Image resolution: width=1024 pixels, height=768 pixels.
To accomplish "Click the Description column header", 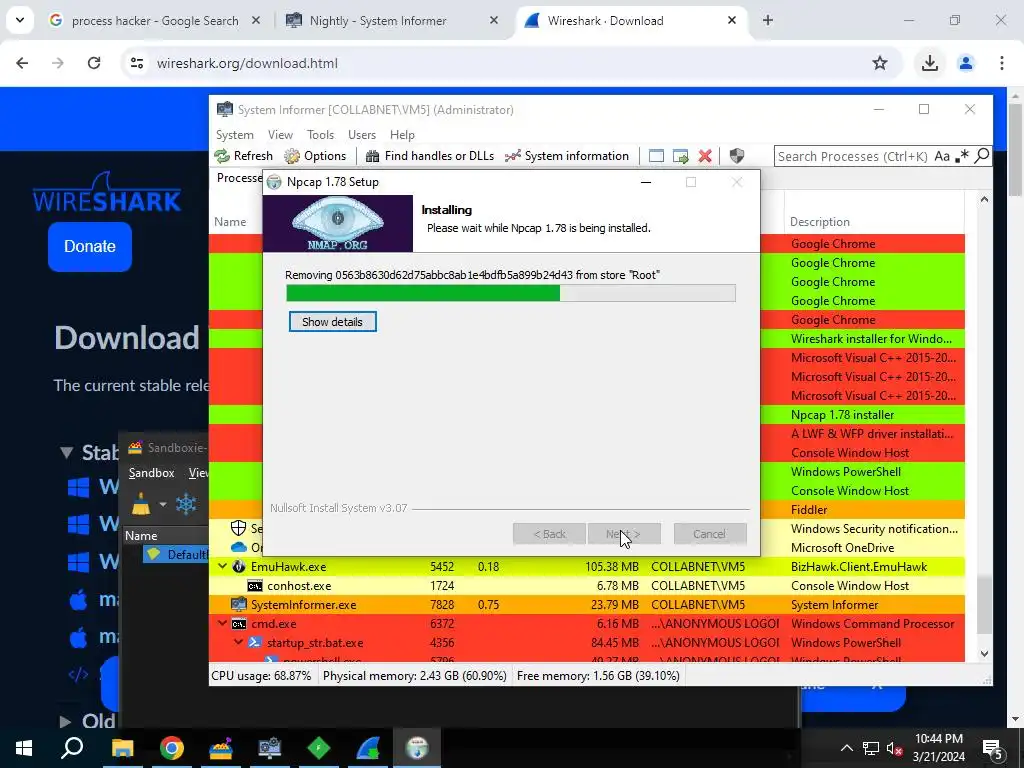I will 820,222.
